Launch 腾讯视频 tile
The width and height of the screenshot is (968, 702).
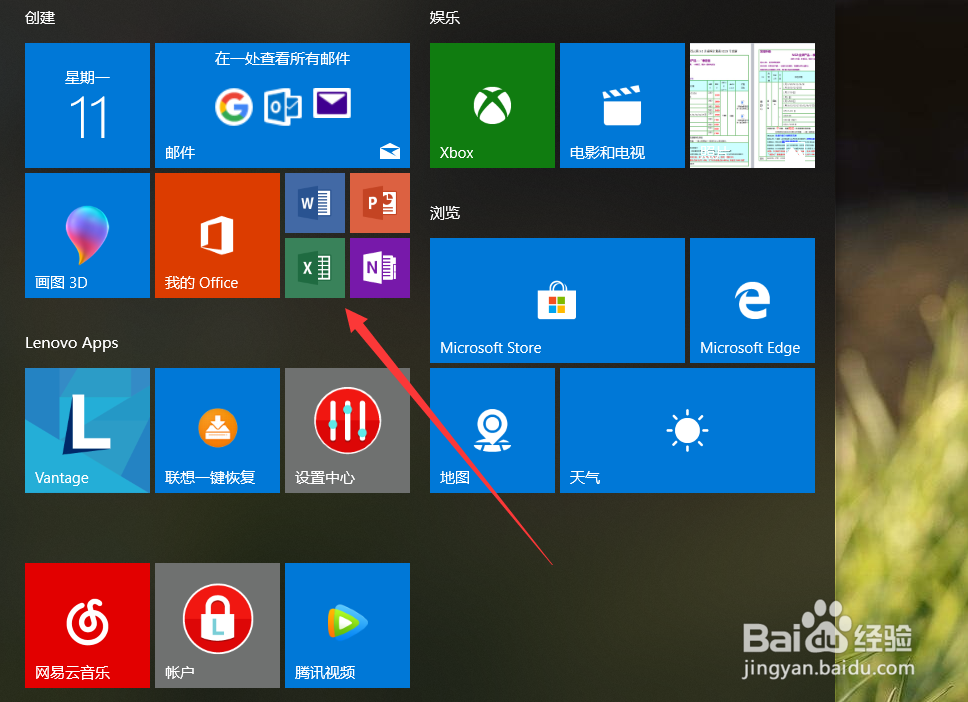coord(348,625)
